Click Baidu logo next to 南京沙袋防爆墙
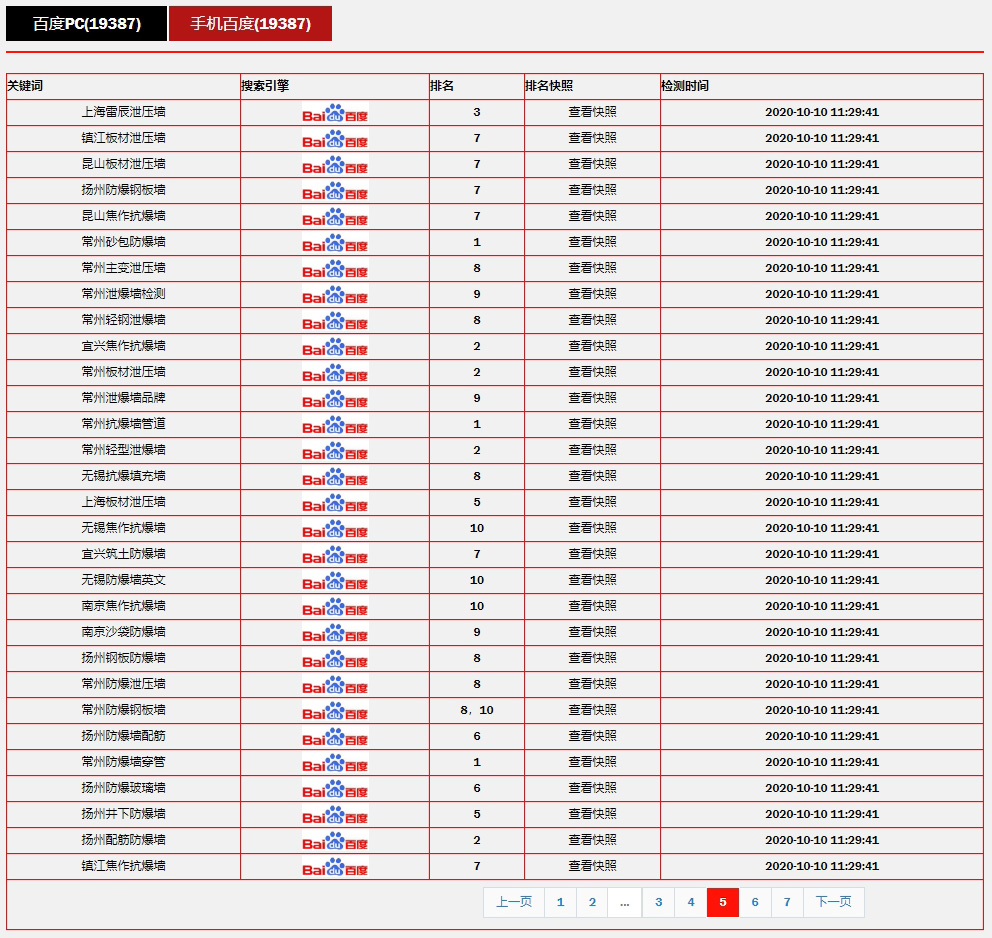992x938 pixels. coord(335,633)
